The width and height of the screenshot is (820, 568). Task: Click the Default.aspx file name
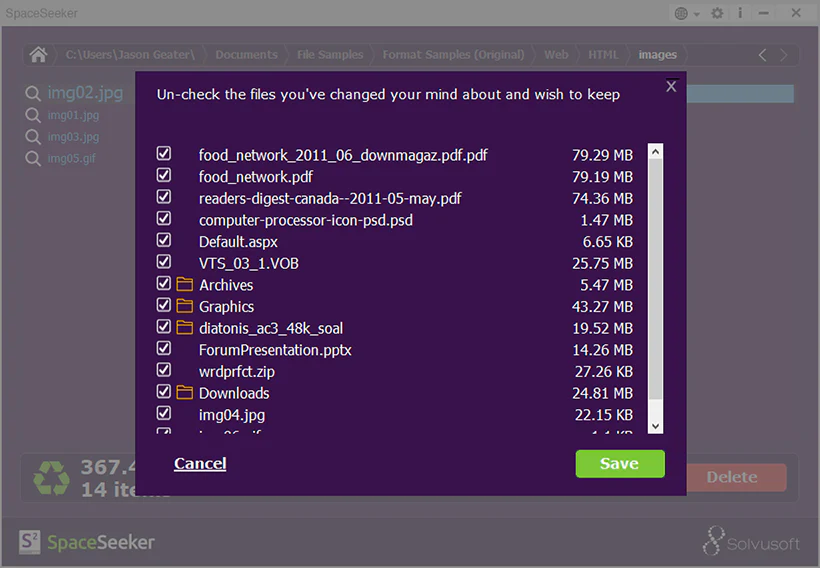pos(238,242)
